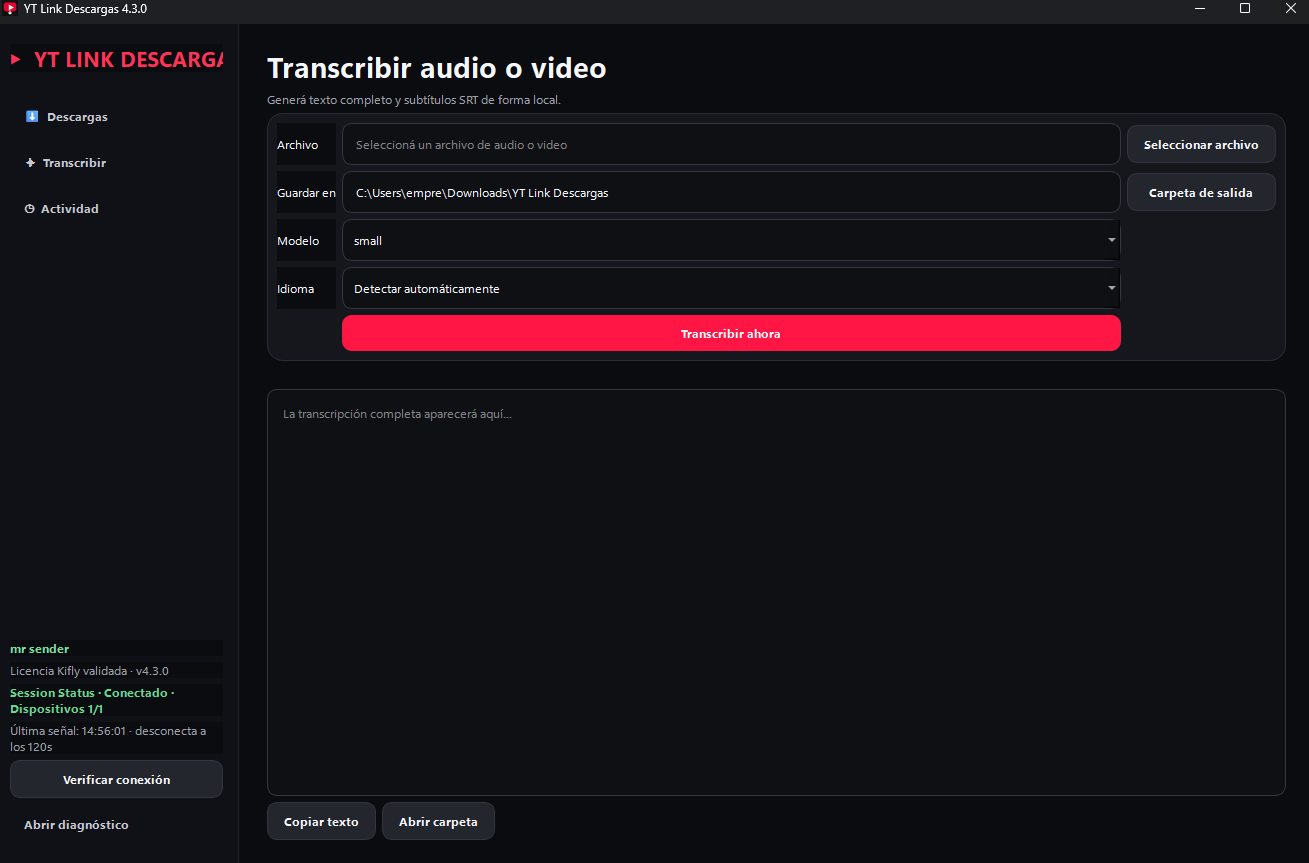Click the YT LINK DESCARGAS sidebar title
This screenshot has width=1309, height=863.
coord(128,60)
